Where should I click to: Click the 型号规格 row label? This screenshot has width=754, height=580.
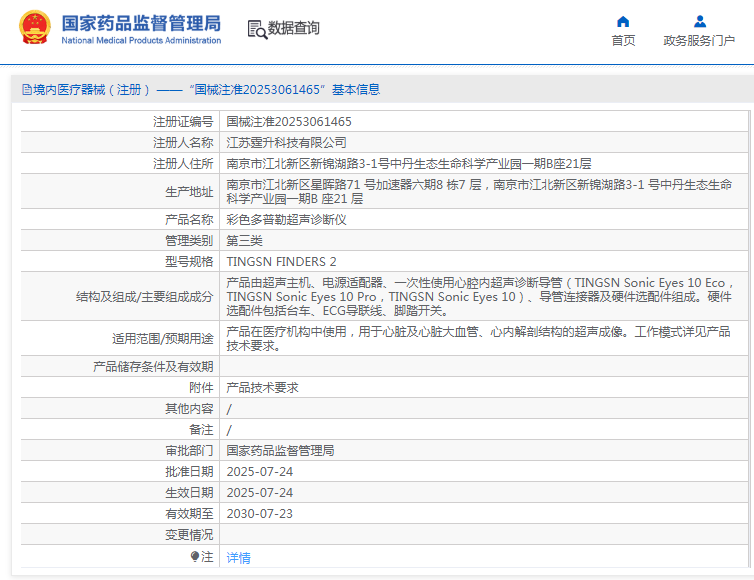[189, 262]
